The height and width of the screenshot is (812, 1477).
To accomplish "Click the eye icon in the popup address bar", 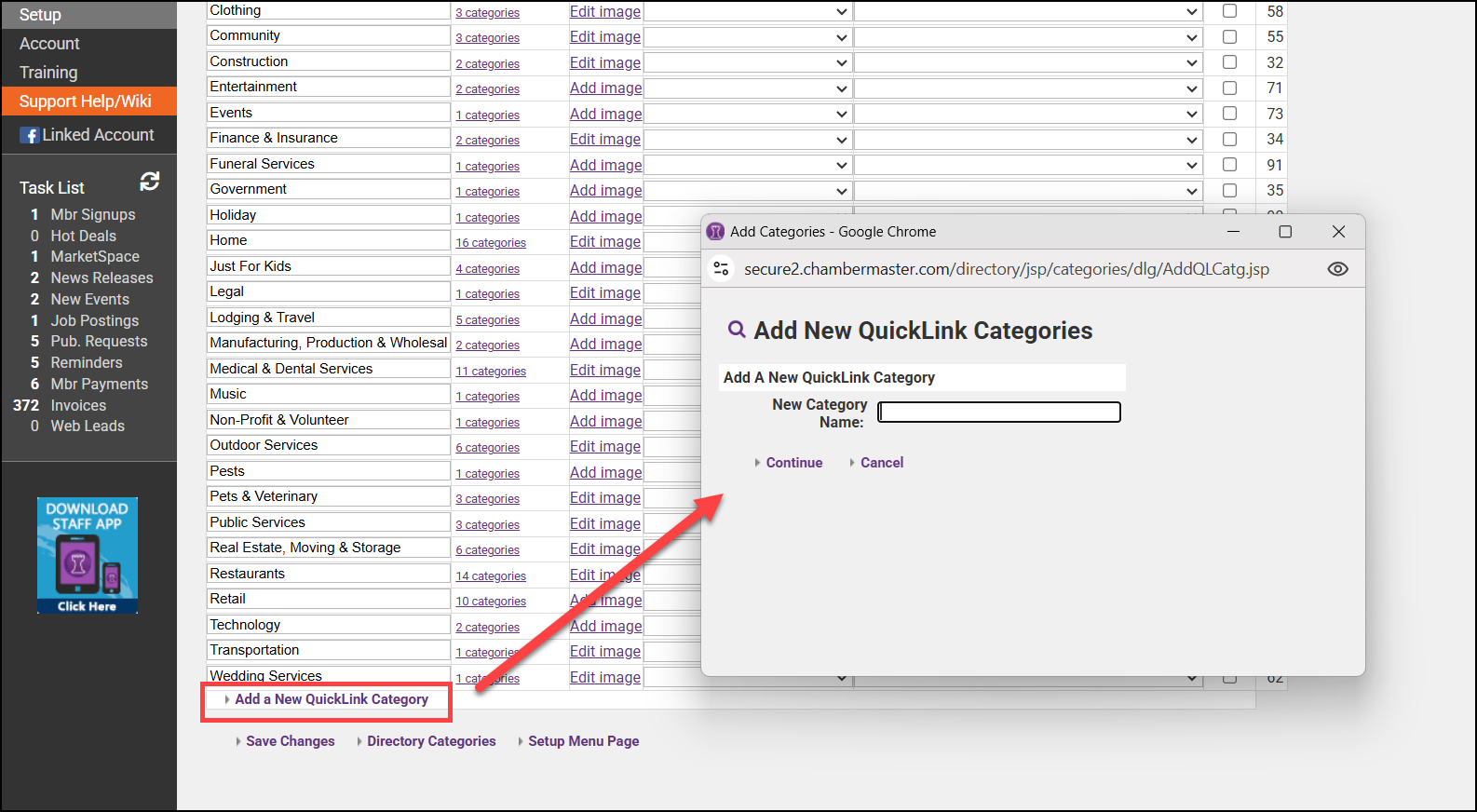I will 1337,269.
